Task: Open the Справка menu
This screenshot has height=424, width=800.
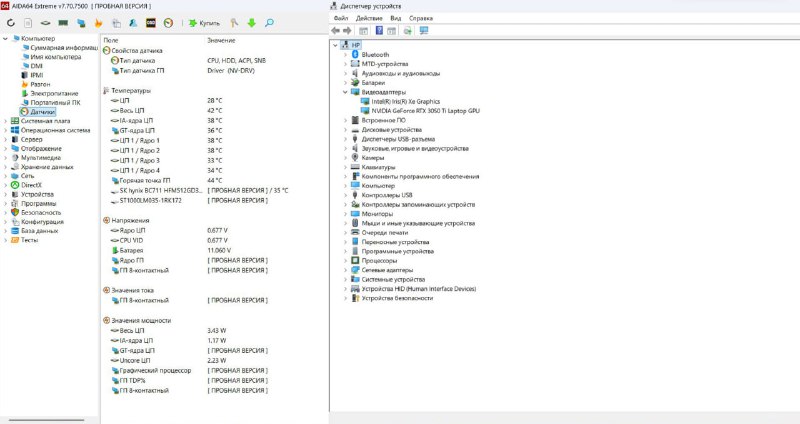Action: coord(421,18)
